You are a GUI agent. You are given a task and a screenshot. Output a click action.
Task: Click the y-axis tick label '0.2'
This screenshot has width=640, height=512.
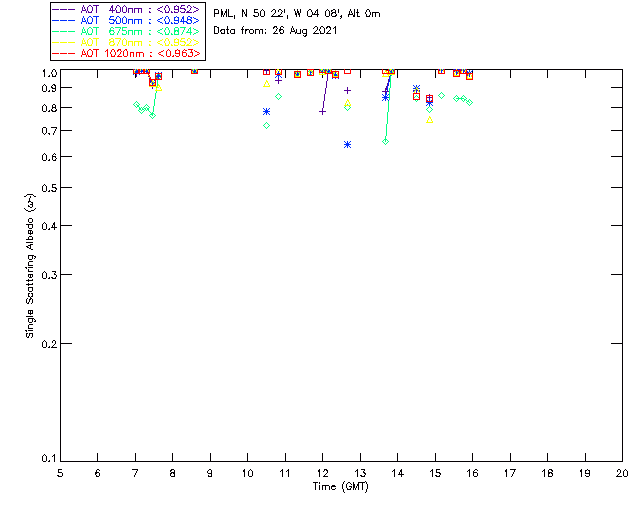(x=49, y=344)
